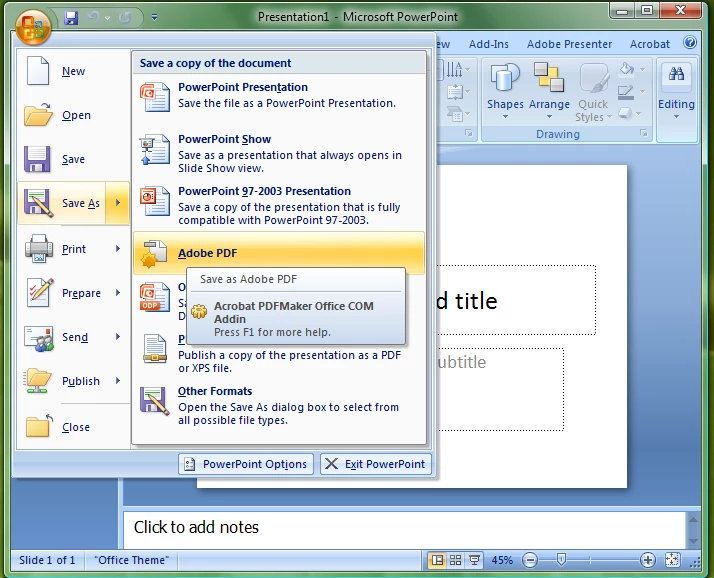Click the Shape Effects icon
This screenshot has width=714, height=578.
coord(626,113)
